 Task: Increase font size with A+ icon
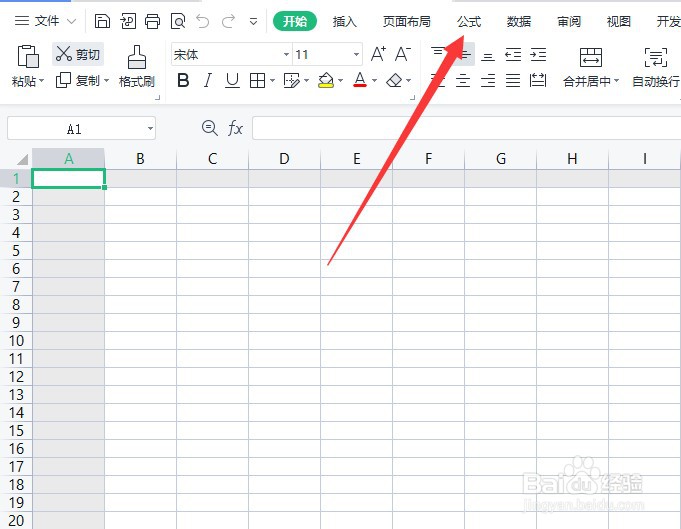point(378,54)
